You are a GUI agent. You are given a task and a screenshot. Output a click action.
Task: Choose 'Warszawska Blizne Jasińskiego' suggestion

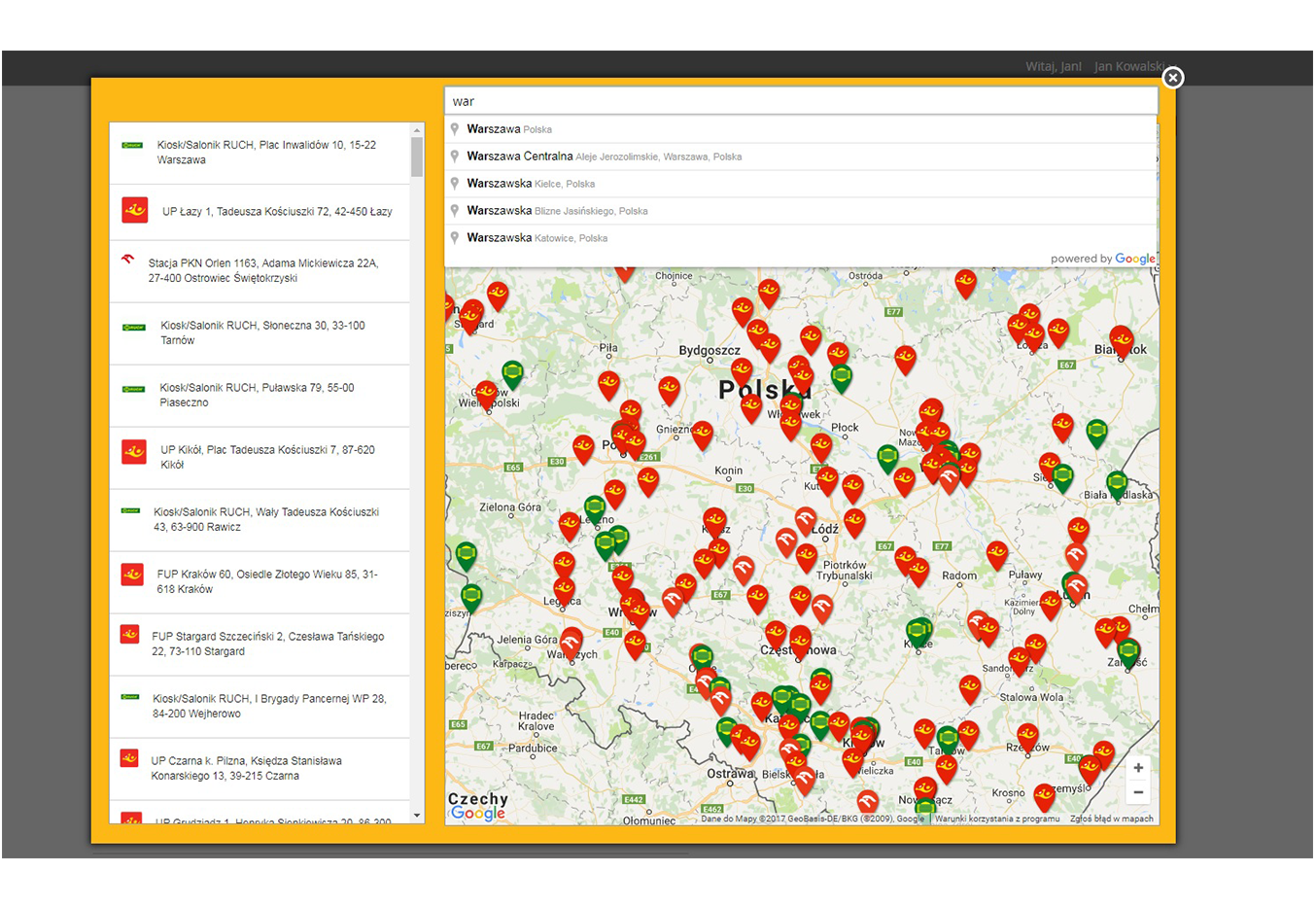tap(801, 211)
